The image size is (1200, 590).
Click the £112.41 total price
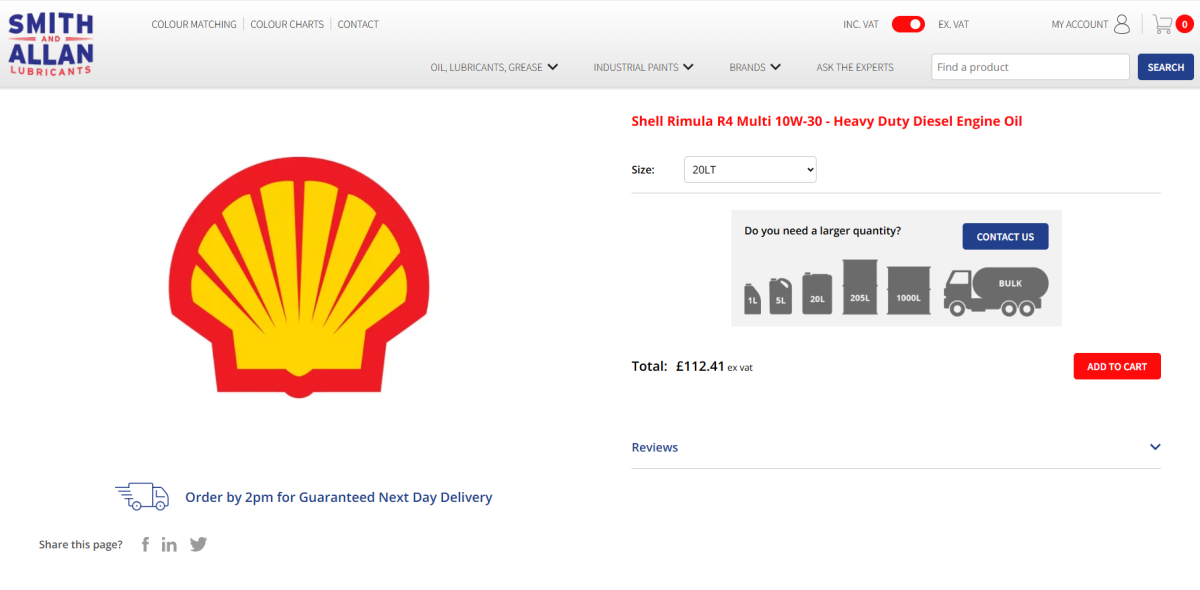click(x=700, y=366)
